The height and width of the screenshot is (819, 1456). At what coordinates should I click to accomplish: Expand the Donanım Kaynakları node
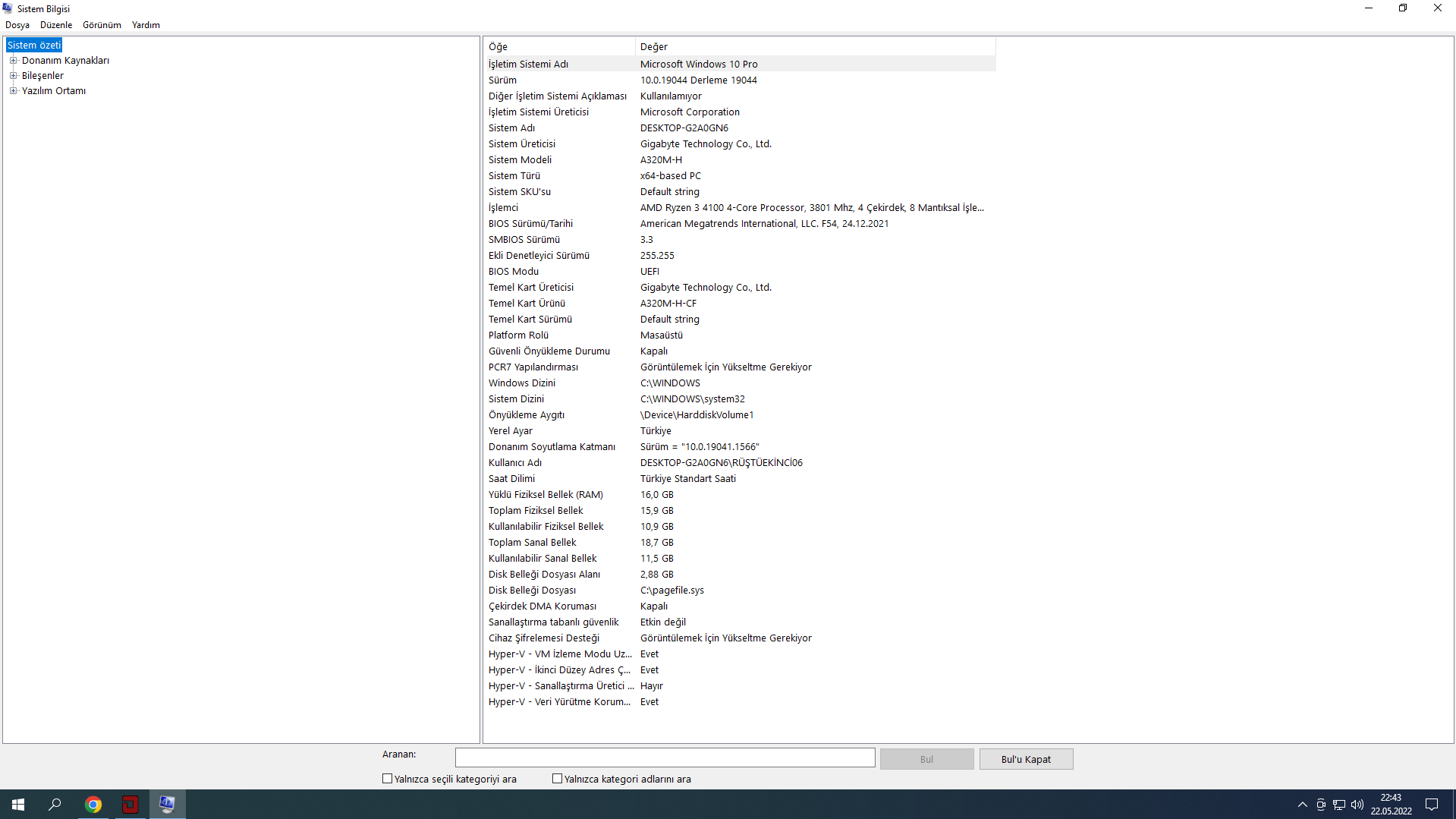(13, 61)
